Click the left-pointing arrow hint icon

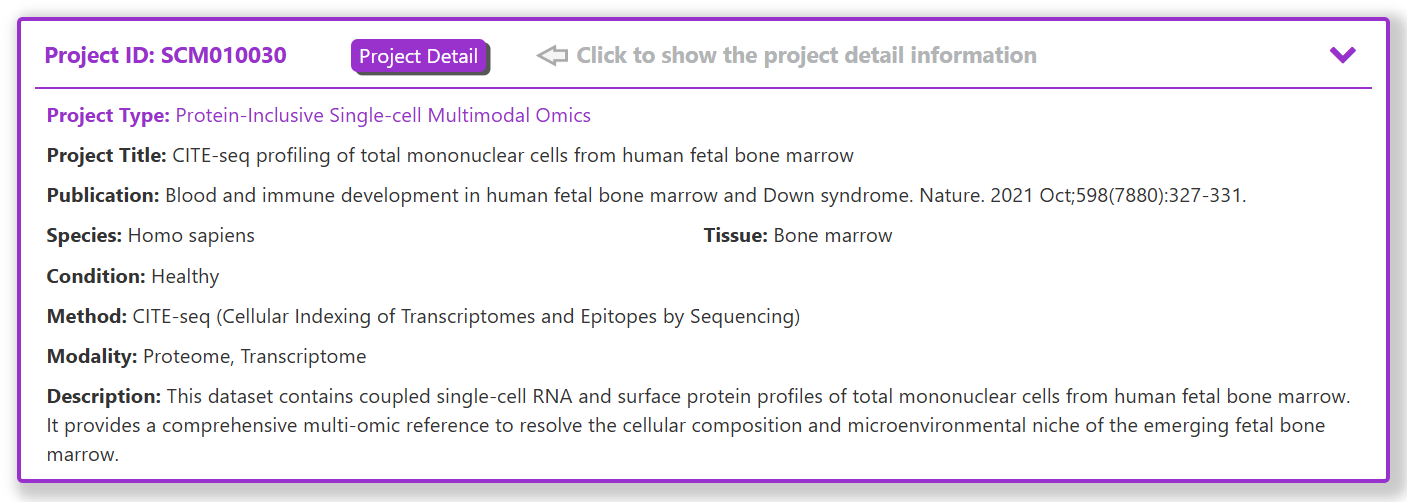[552, 56]
